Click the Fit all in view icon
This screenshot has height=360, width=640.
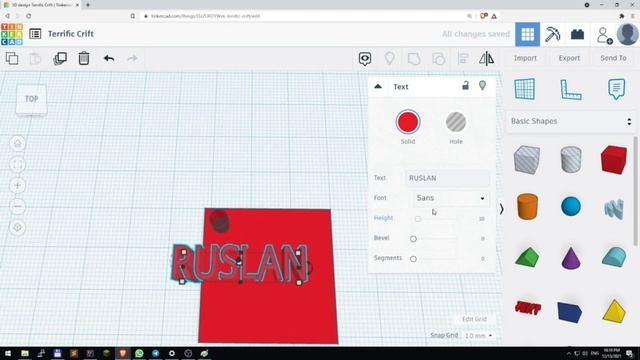pos(18,164)
